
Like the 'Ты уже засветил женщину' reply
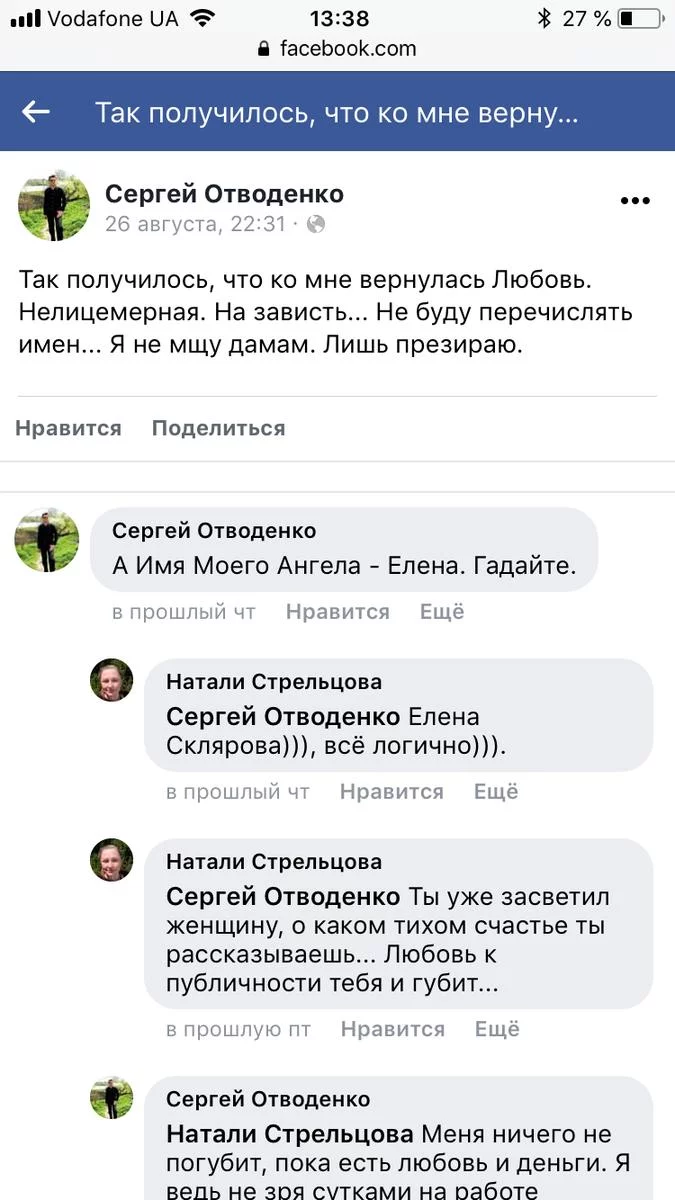392,1029
